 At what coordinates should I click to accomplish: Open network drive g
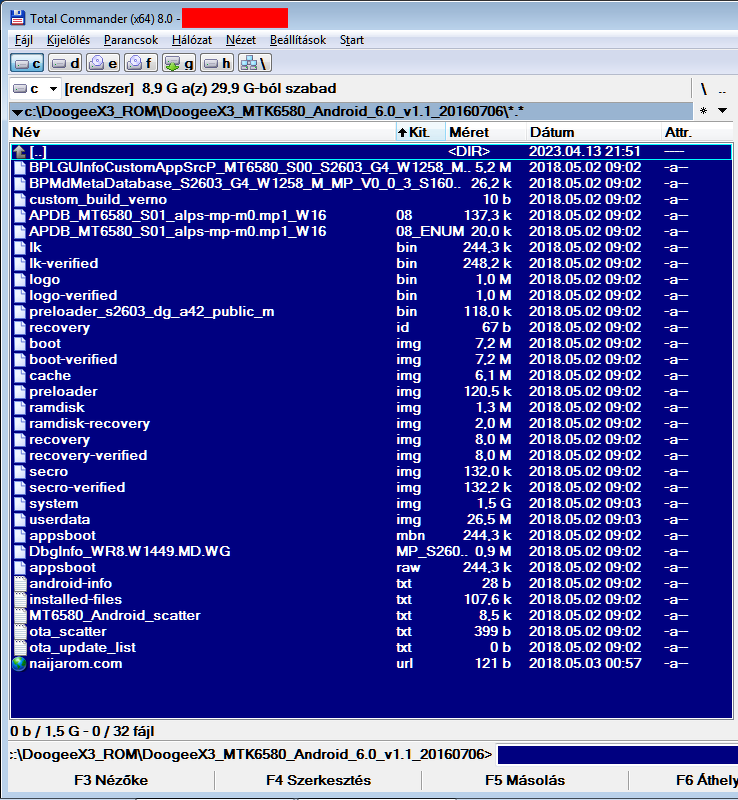[179, 63]
